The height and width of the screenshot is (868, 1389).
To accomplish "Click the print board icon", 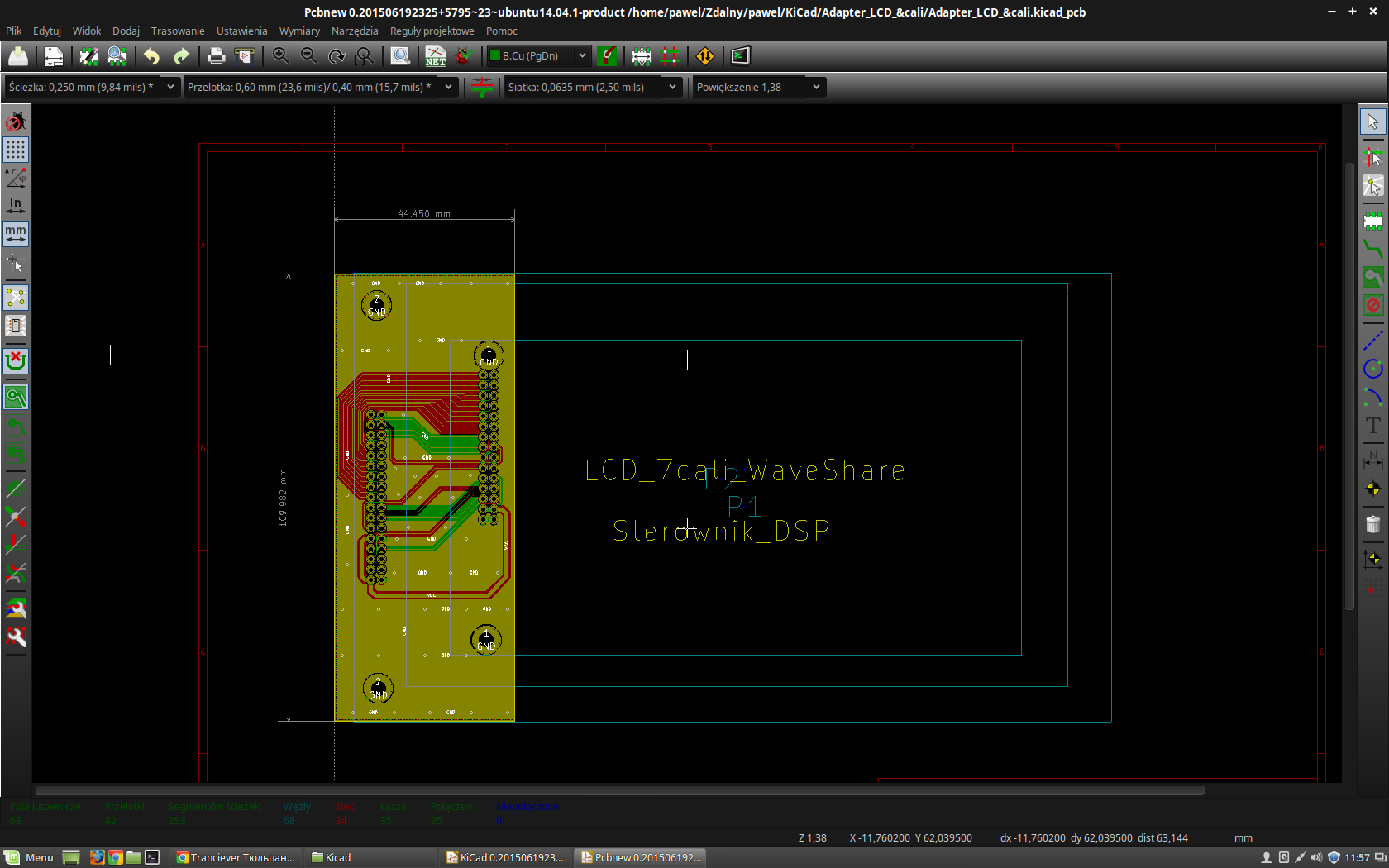I will 216,56.
